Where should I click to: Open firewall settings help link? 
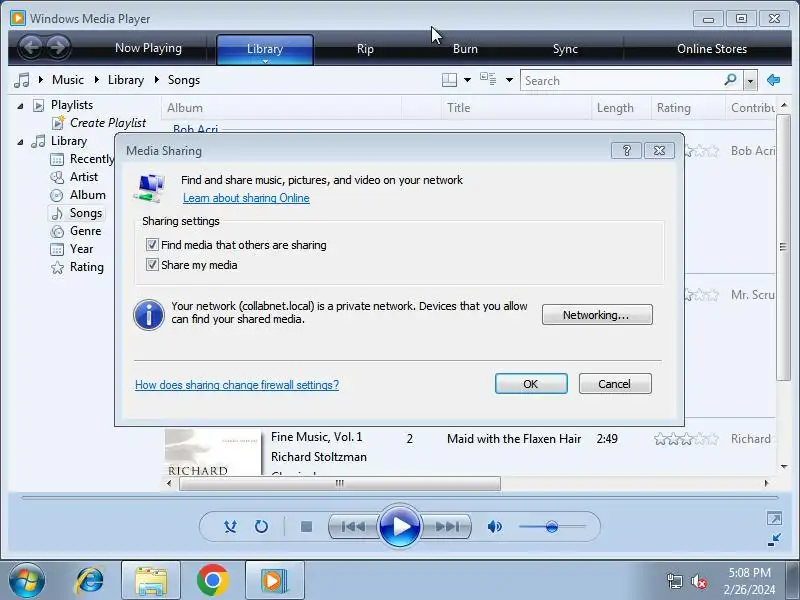[x=237, y=385]
